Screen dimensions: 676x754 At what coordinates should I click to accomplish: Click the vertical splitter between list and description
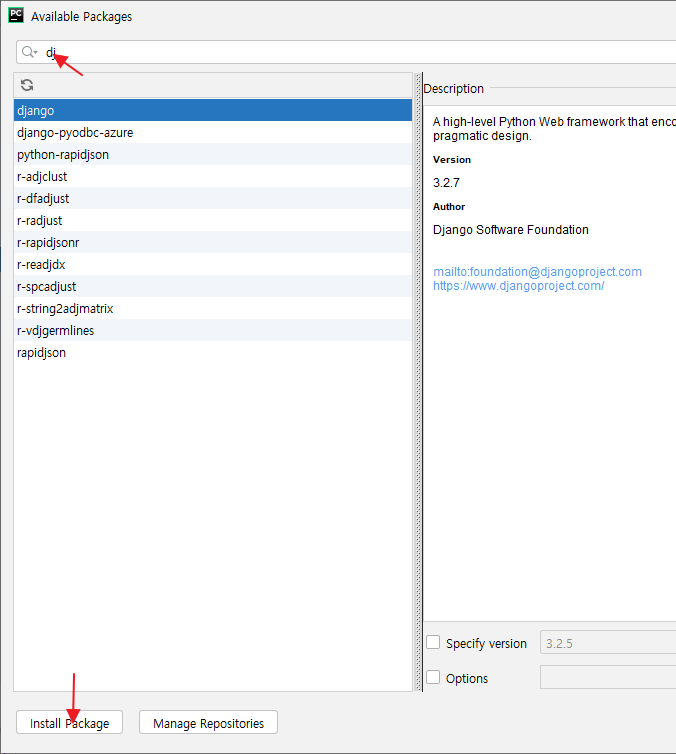[418, 382]
